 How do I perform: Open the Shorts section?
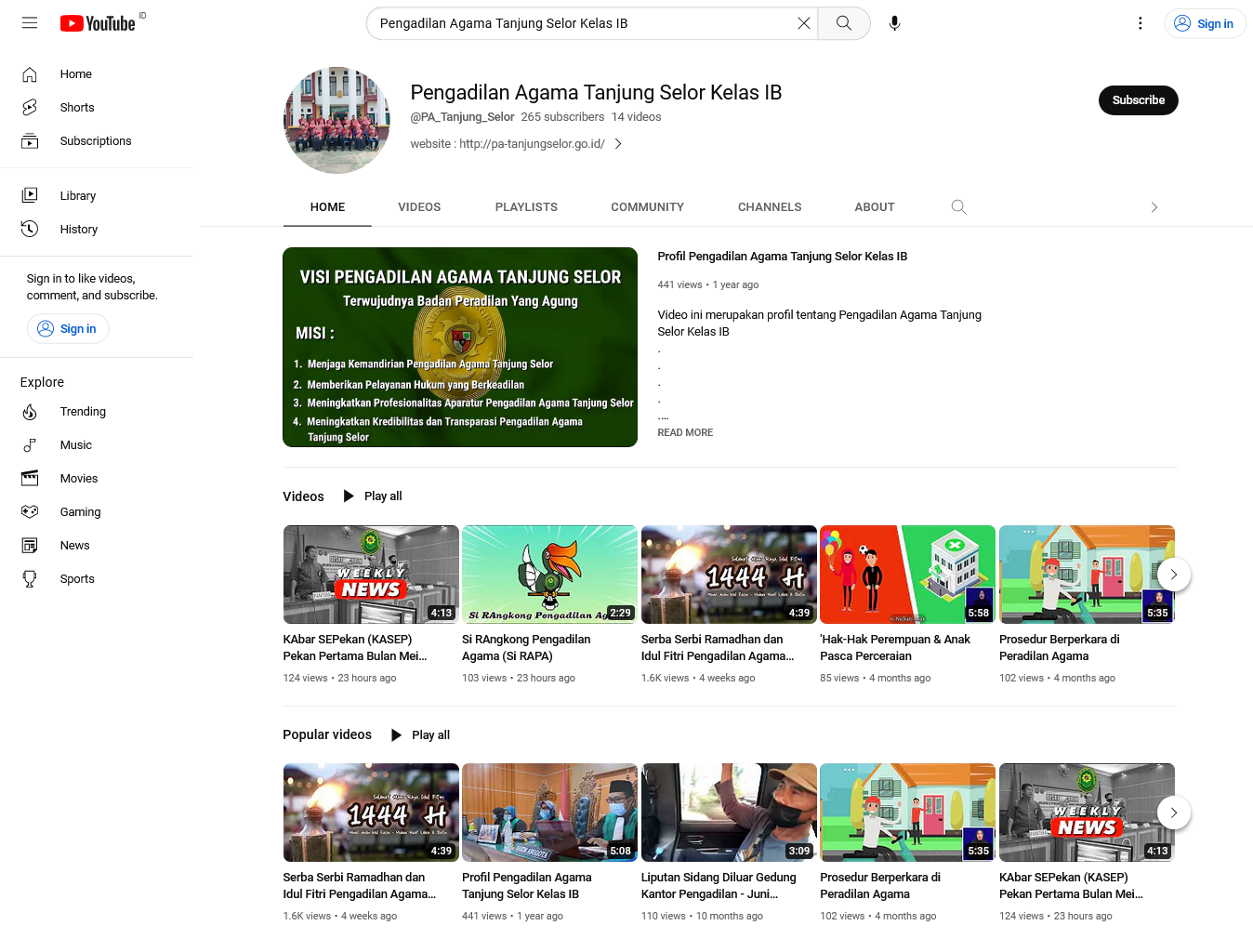click(77, 107)
